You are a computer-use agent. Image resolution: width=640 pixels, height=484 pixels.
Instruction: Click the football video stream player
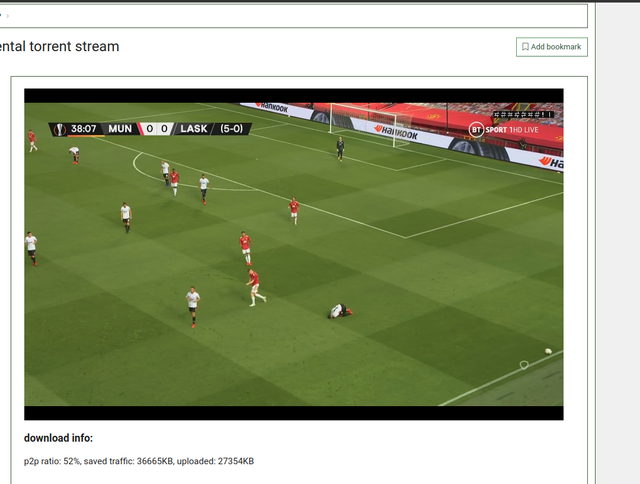click(x=294, y=254)
